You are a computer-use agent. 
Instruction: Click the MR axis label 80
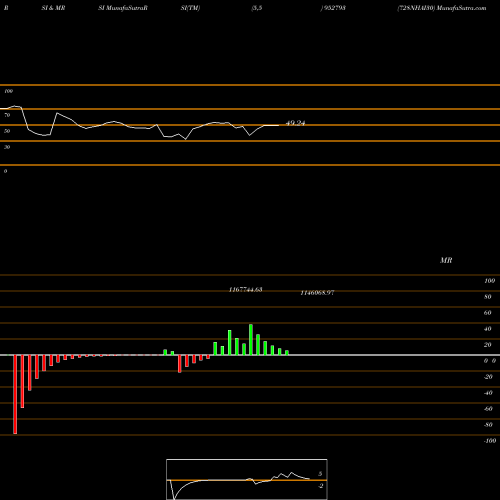click(488, 297)
